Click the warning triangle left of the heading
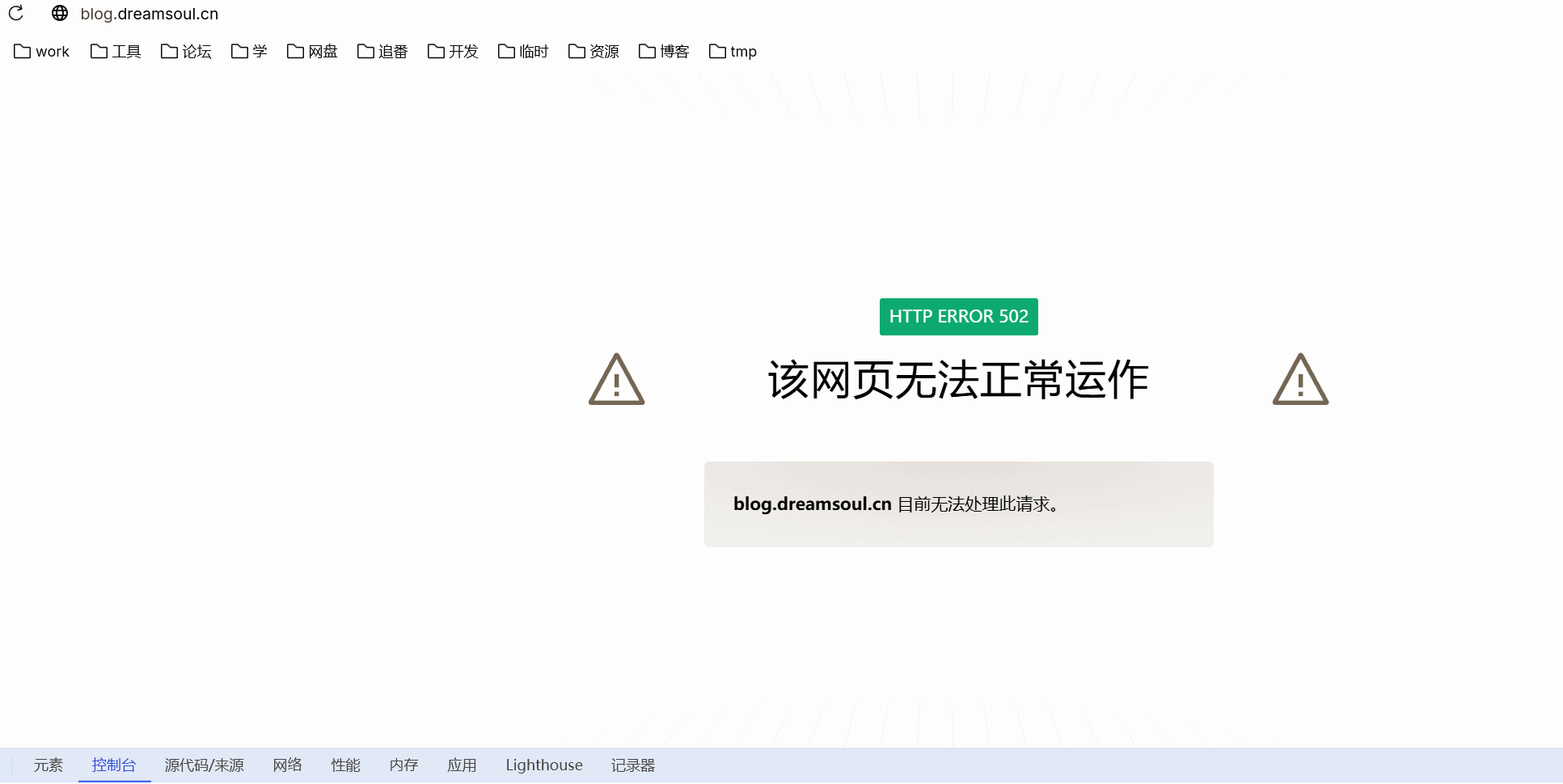 (617, 379)
